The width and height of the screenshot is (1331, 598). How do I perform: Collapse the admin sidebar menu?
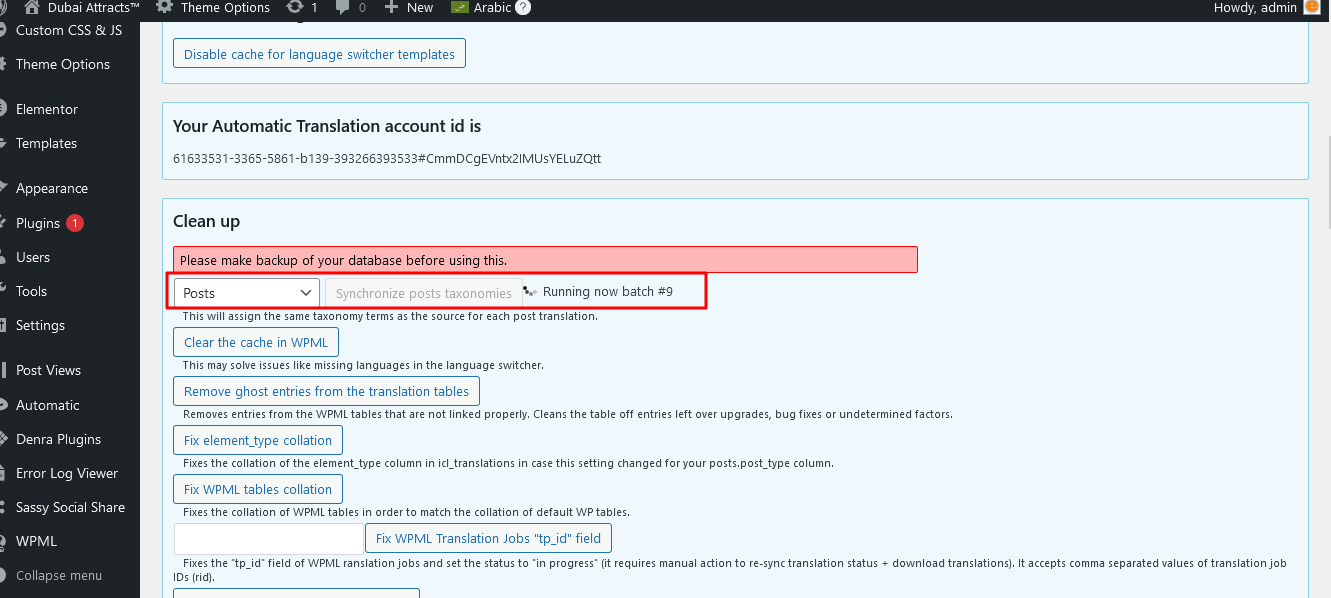(x=59, y=575)
